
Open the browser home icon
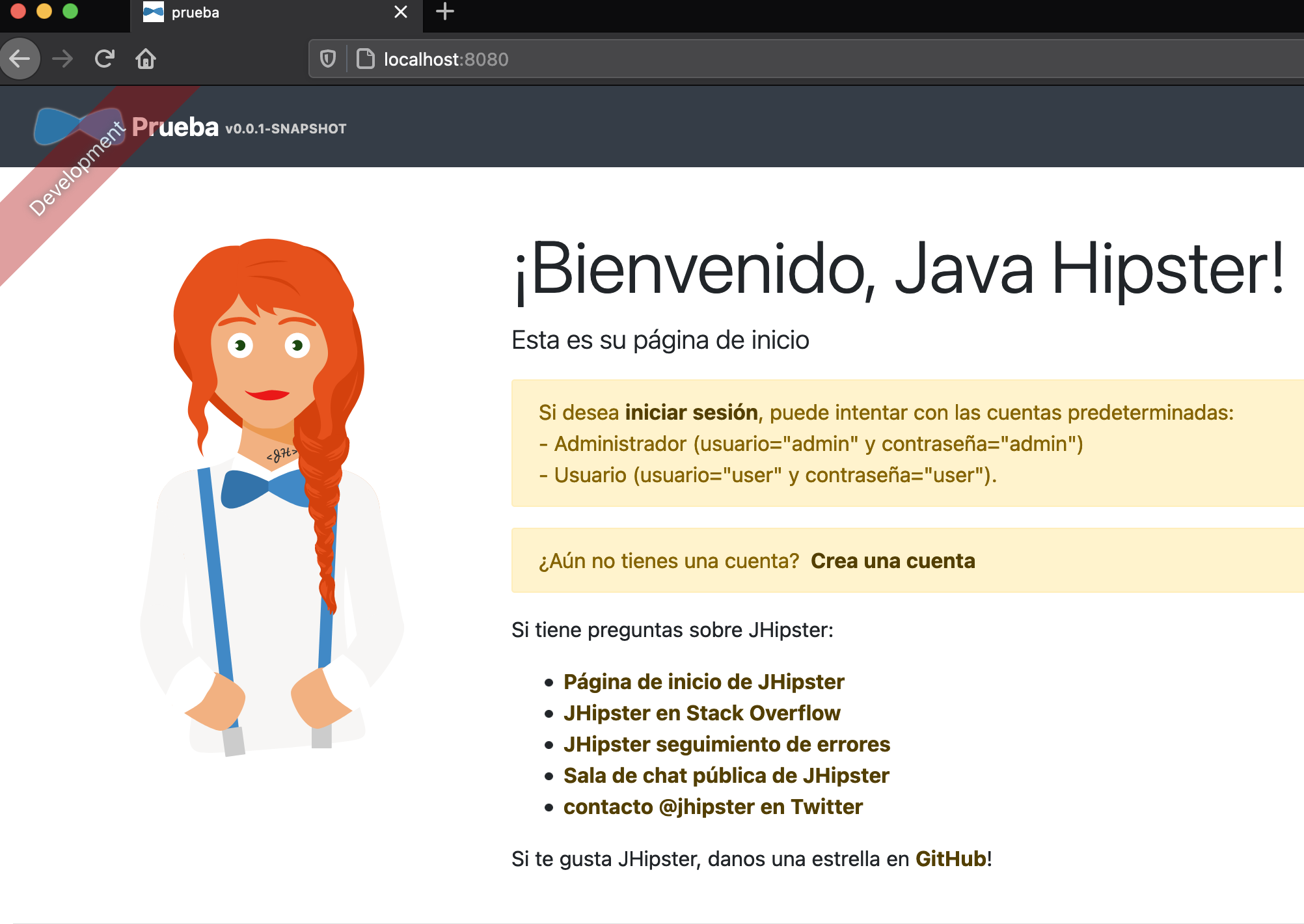[x=146, y=59]
